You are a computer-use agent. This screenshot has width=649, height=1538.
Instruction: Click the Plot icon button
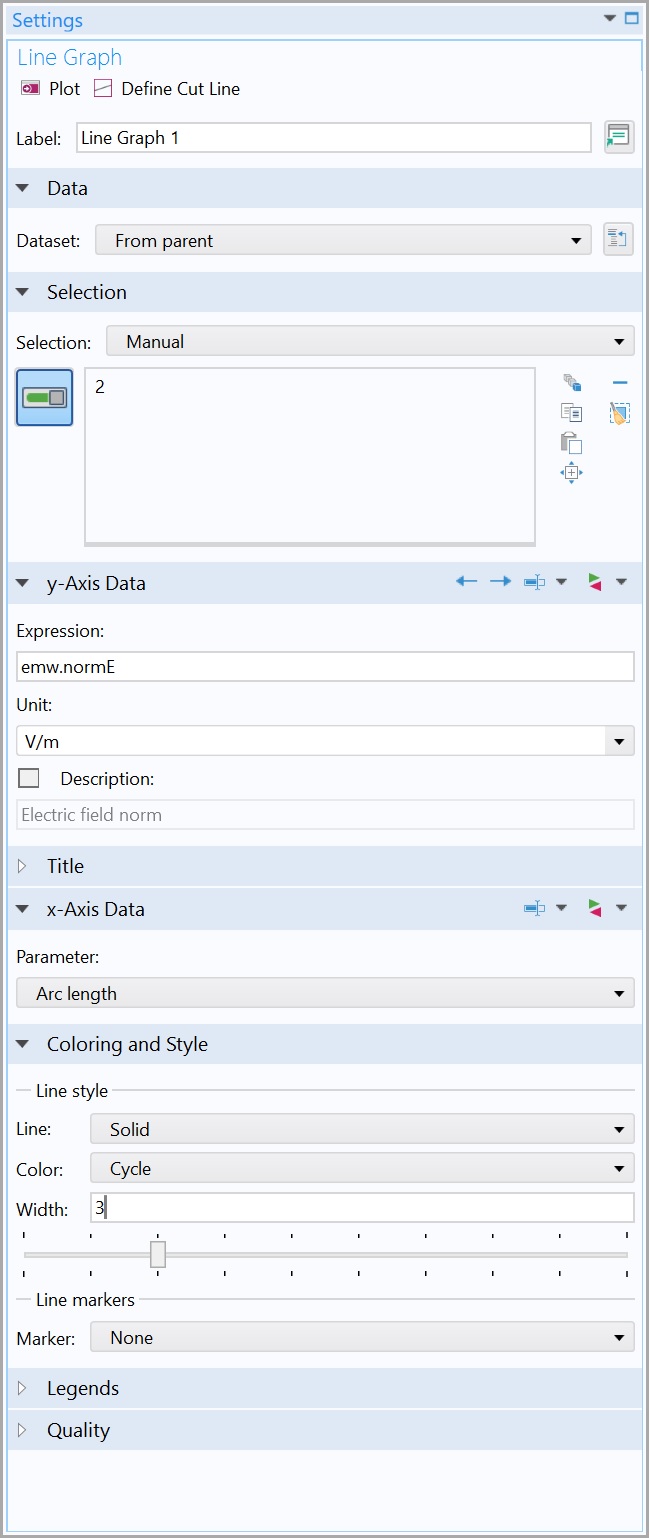coord(30,89)
